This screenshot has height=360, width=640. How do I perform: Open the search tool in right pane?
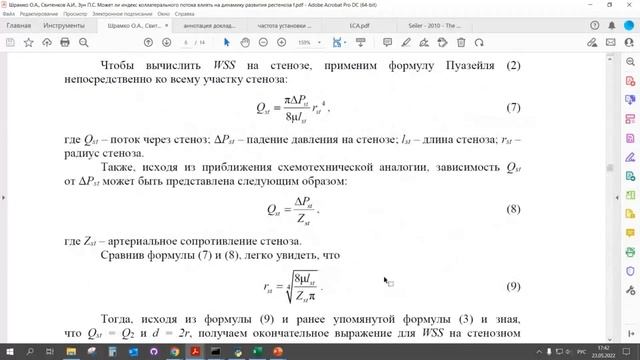(x=630, y=62)
